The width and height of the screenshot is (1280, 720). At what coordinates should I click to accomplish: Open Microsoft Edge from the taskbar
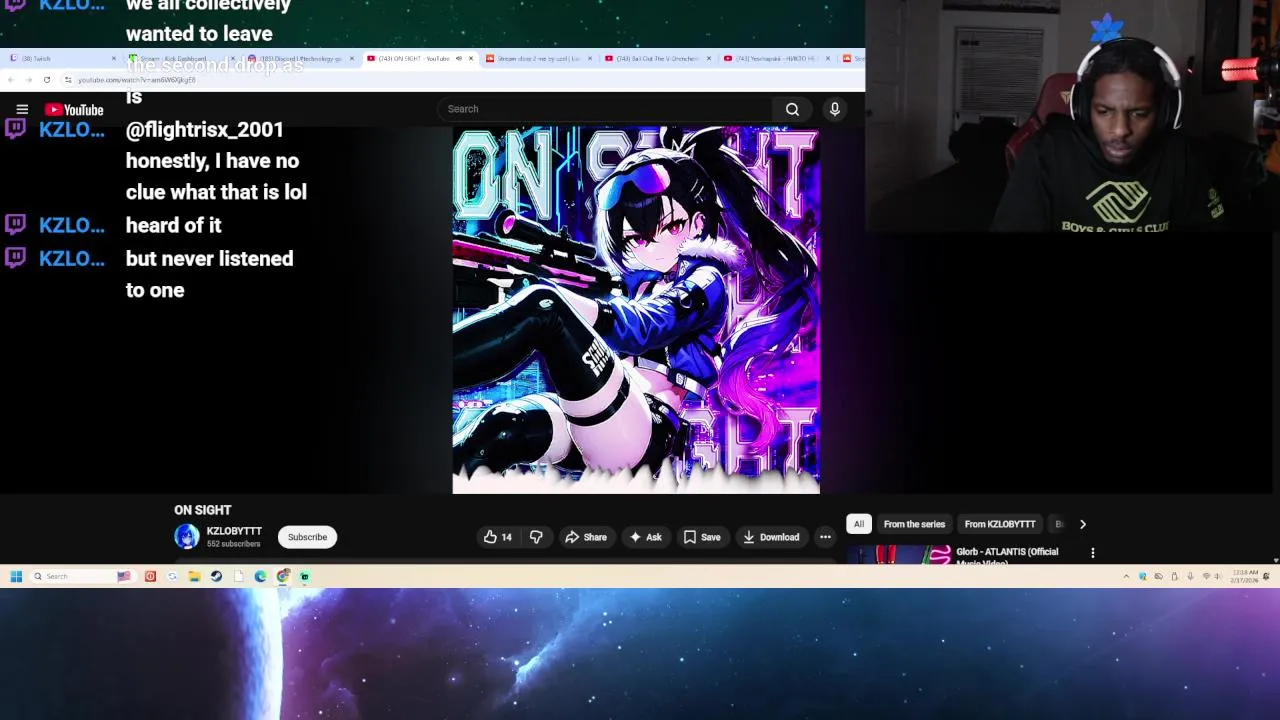[260, 576]
